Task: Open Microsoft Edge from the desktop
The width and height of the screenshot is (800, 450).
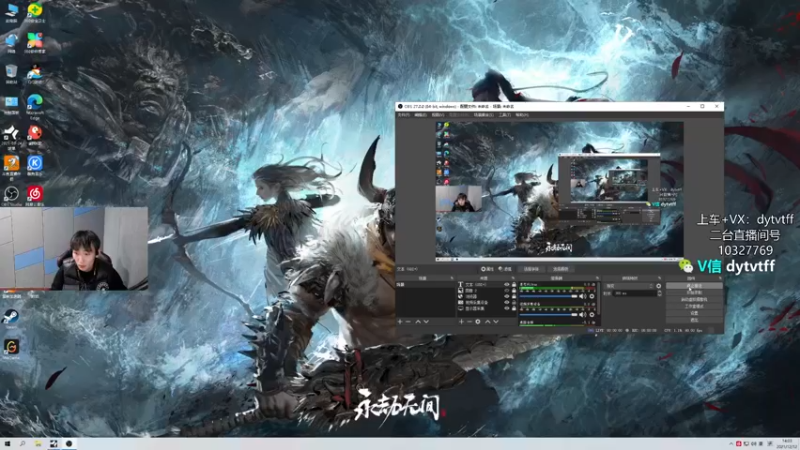Action: point(35,104)
